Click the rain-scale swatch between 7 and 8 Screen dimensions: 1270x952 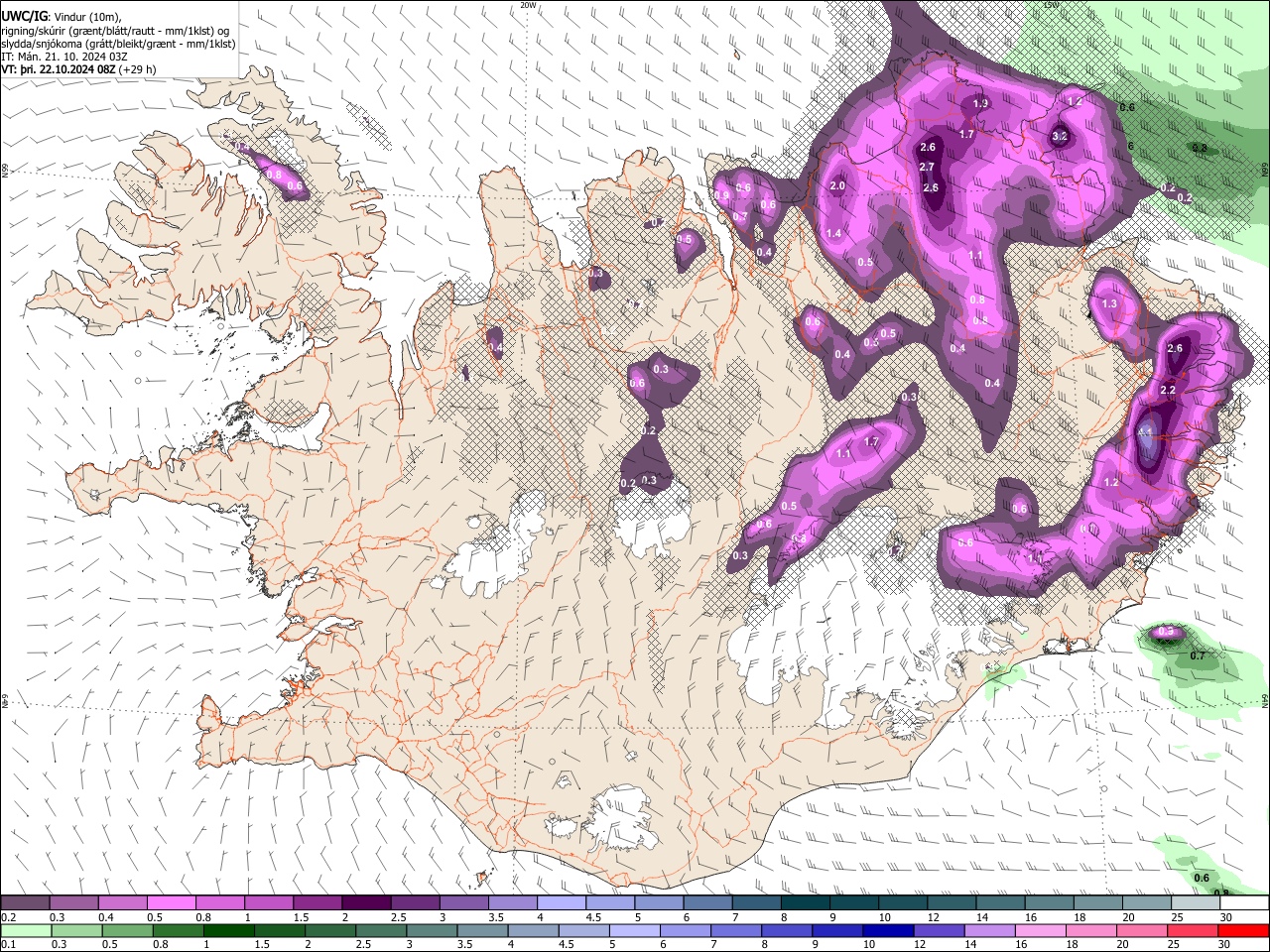tap(736, 930)
